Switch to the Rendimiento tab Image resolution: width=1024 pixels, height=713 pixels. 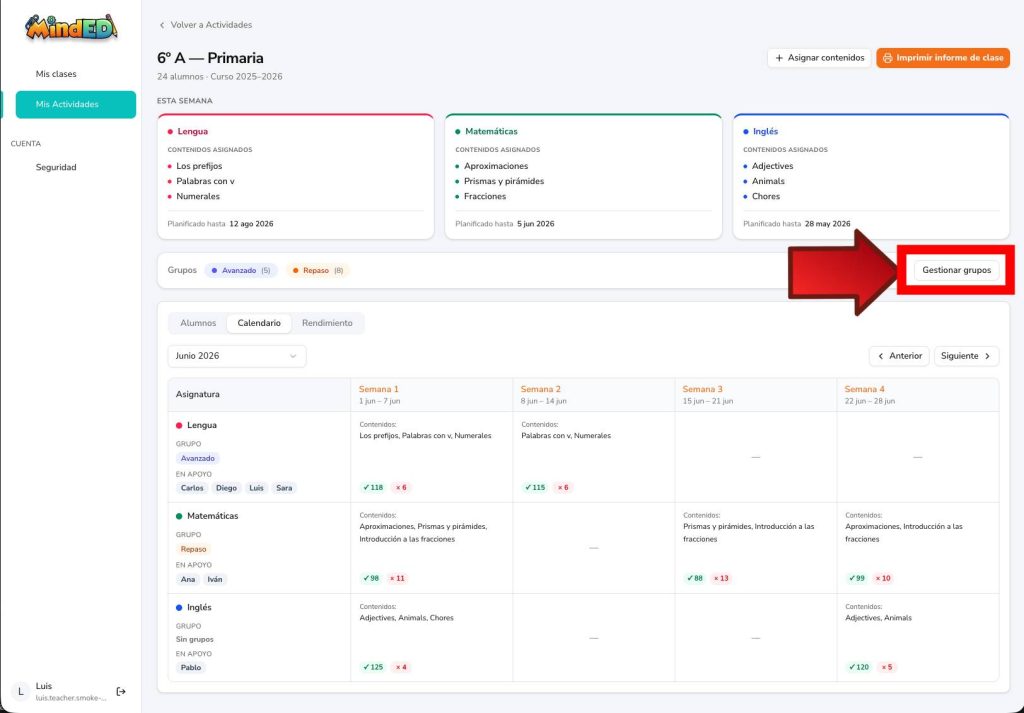click(x=327, y=323)
